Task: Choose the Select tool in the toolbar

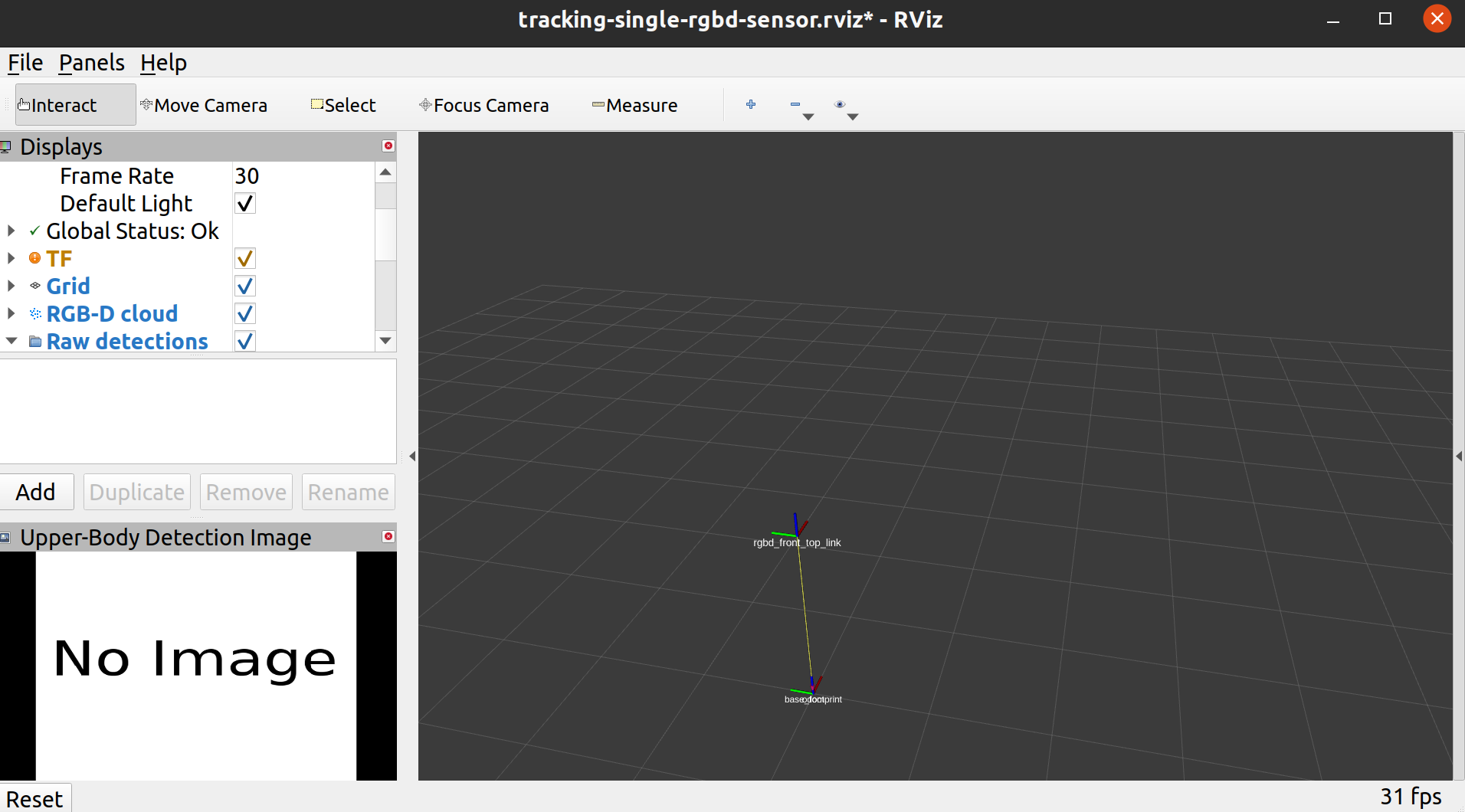Action: [x=342, y=105]
